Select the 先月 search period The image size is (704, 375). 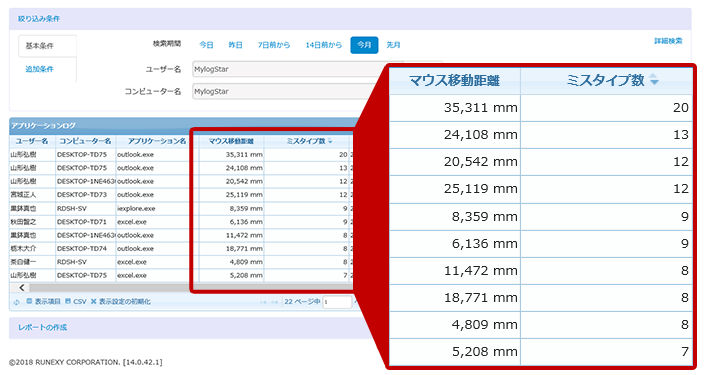(x=393, y=45)
